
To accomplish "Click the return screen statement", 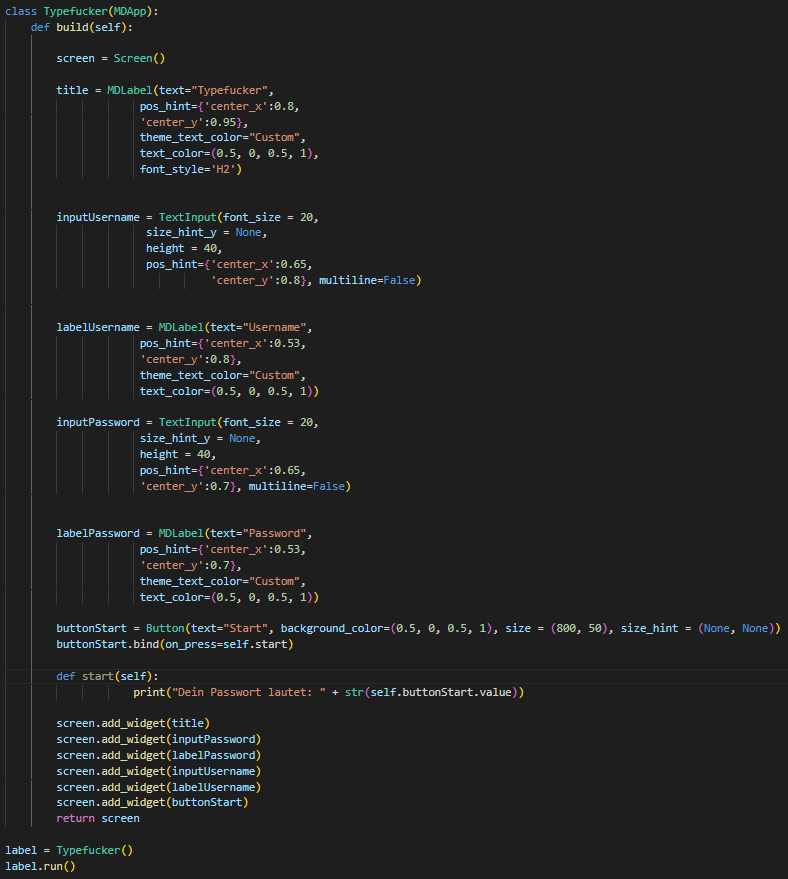I will click(x=98, y=818).
